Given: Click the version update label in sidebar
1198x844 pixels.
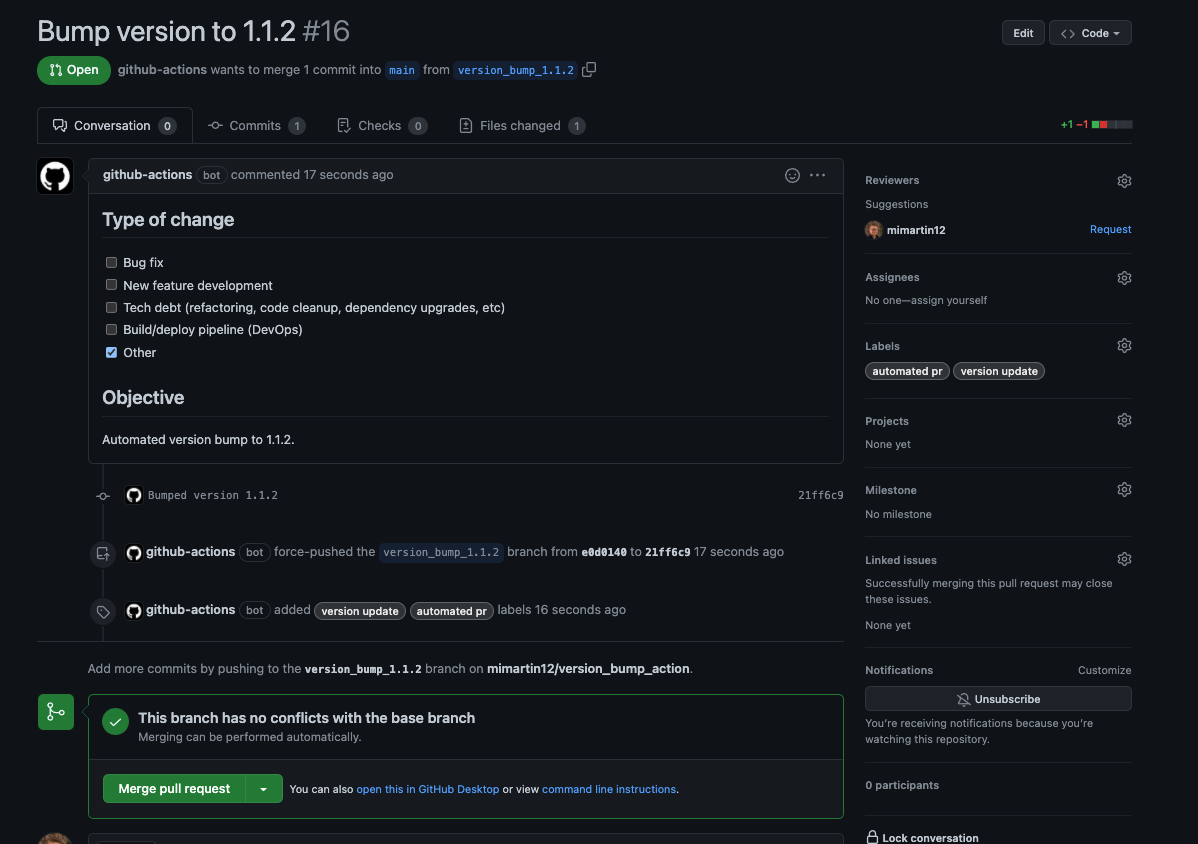Looking at the screenshot, I should coord(999,371).
